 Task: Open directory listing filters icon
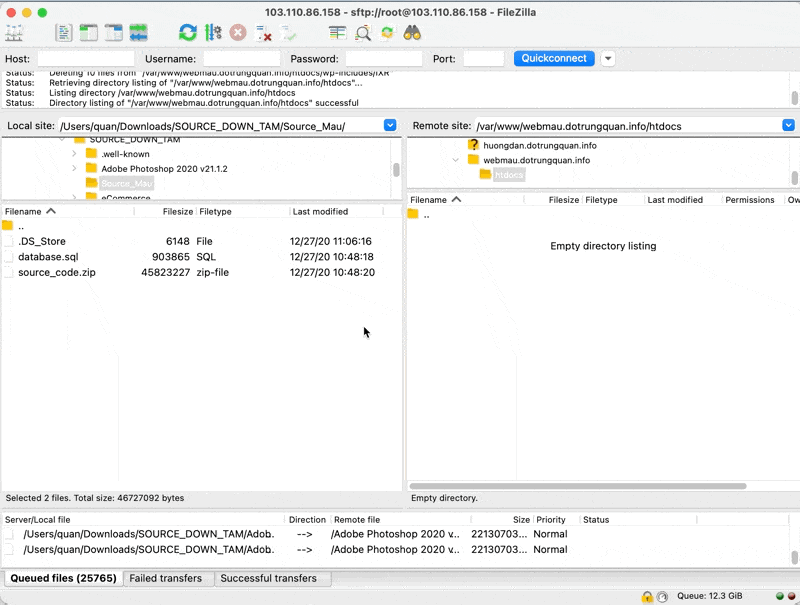pos(337,33)
